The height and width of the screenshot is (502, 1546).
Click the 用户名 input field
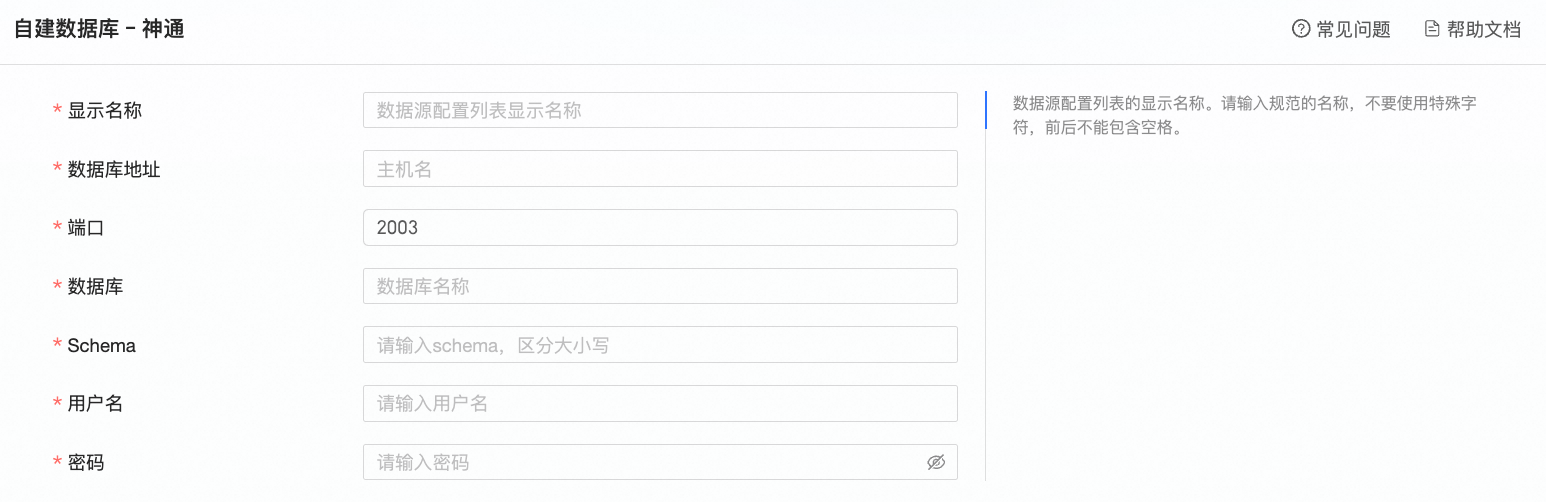(x=660, y=404)
